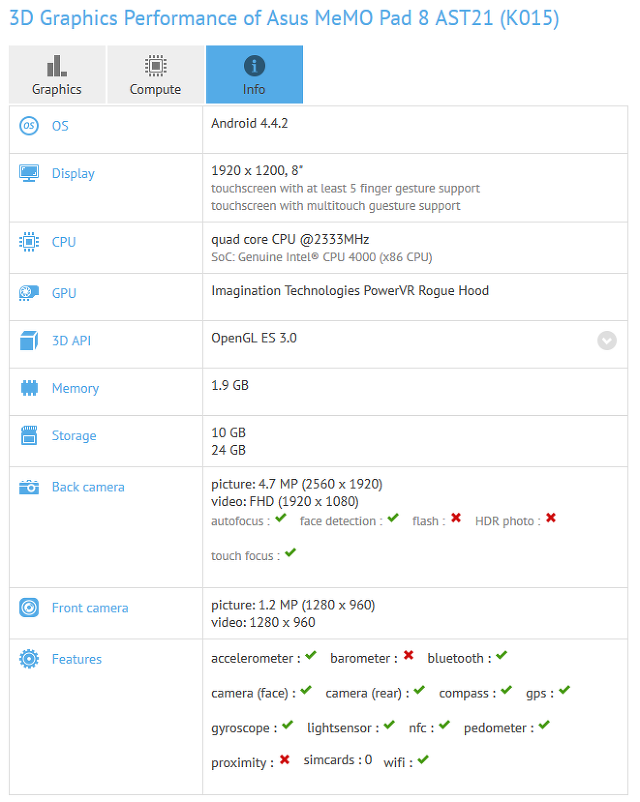Click the 24 GB storage value
Image resolution: width=640 pixels, height=802 pixels.
click(x=228, y=450)
